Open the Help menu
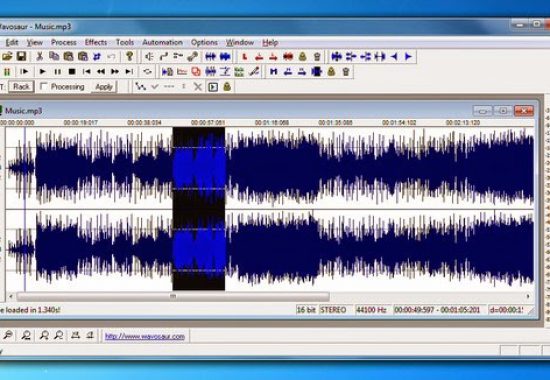 270,42
